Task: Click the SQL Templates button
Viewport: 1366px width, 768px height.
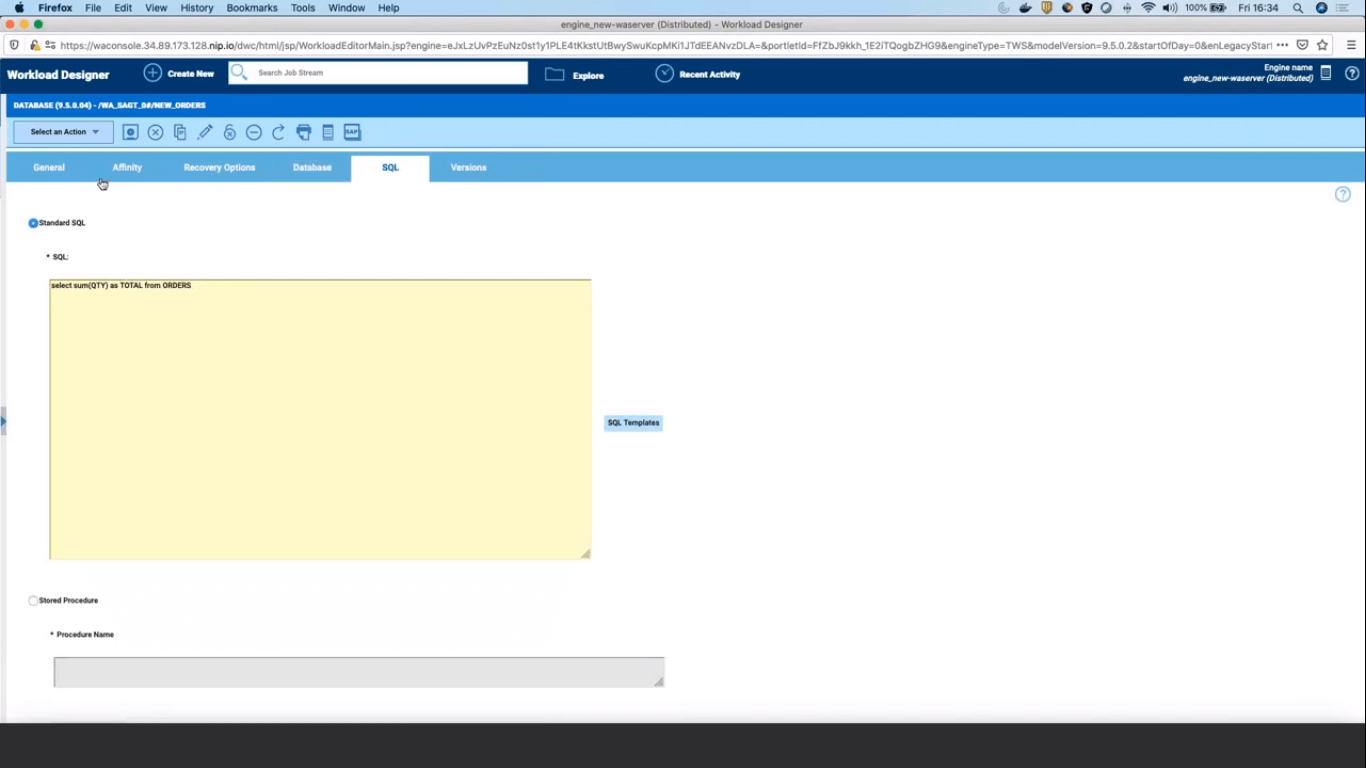Action: pos(632,422)
